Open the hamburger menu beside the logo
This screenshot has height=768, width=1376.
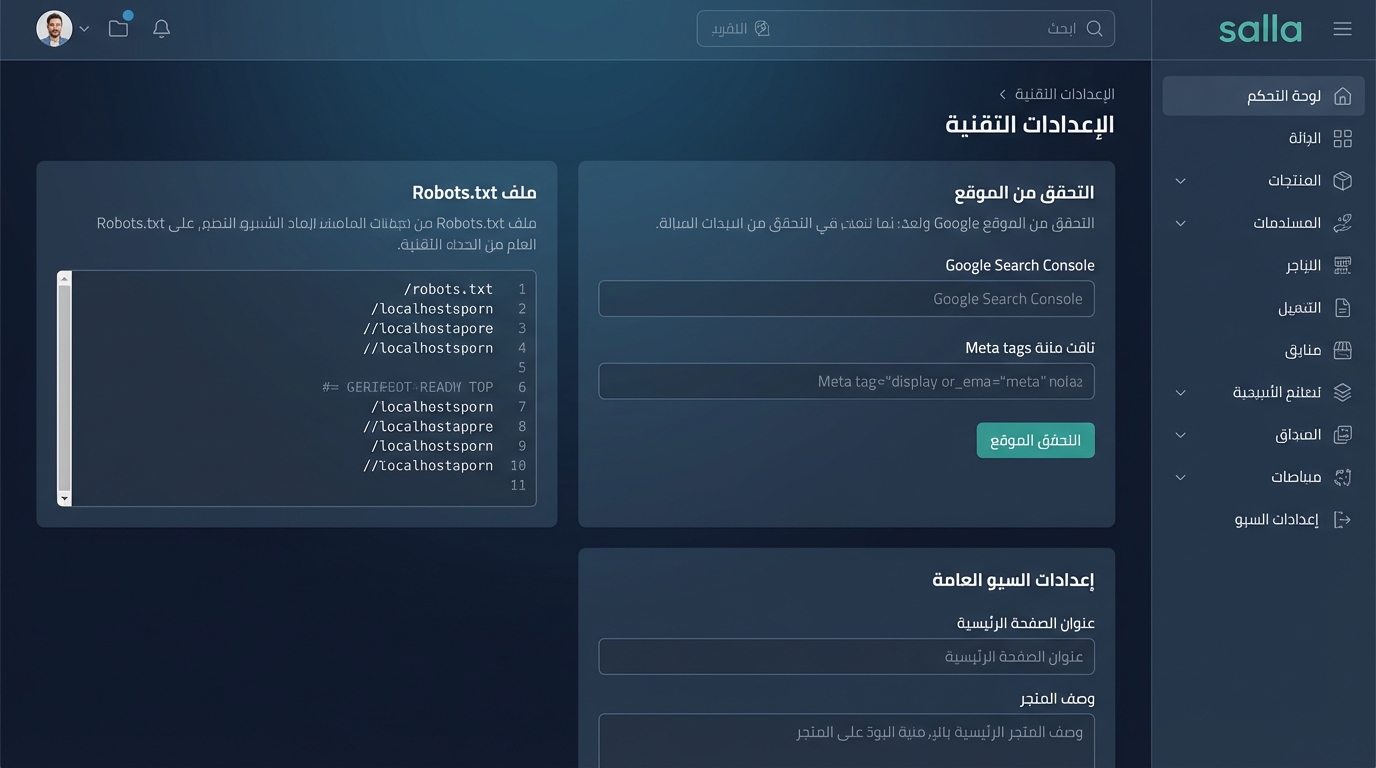tap(1342, 28)
